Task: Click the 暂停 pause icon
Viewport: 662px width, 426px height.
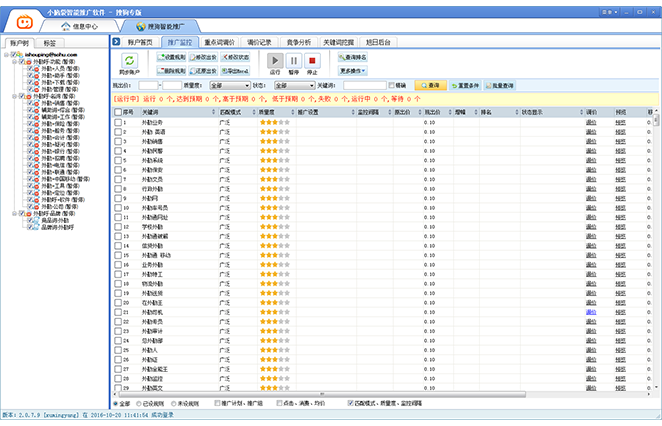Action: point(294,62)
